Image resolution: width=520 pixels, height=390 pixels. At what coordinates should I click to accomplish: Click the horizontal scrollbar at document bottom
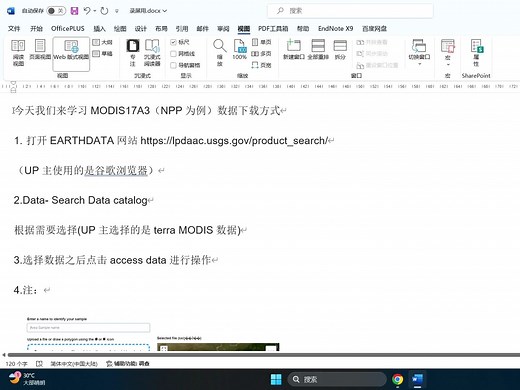(263, 355)
